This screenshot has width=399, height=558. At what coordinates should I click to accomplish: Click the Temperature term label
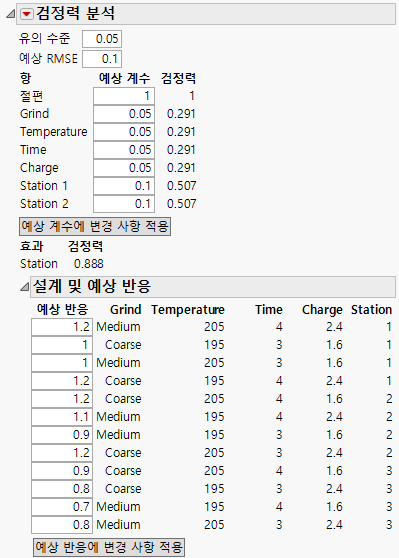[54, 132]
